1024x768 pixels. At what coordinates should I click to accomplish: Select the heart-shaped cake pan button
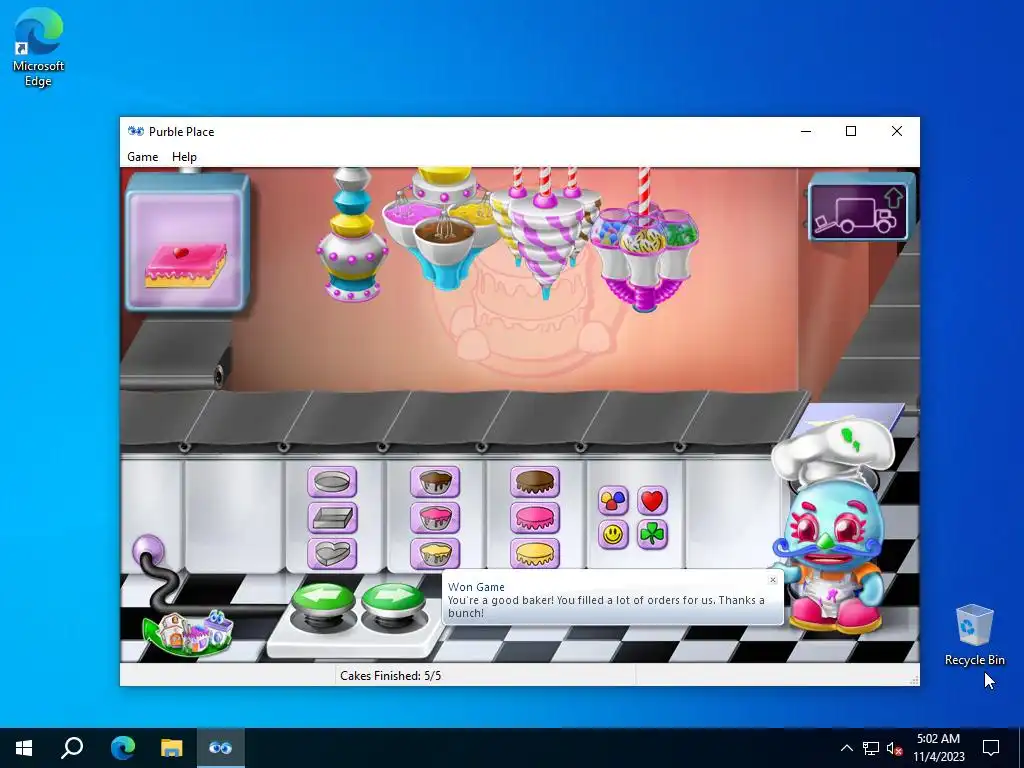[332, 554]
